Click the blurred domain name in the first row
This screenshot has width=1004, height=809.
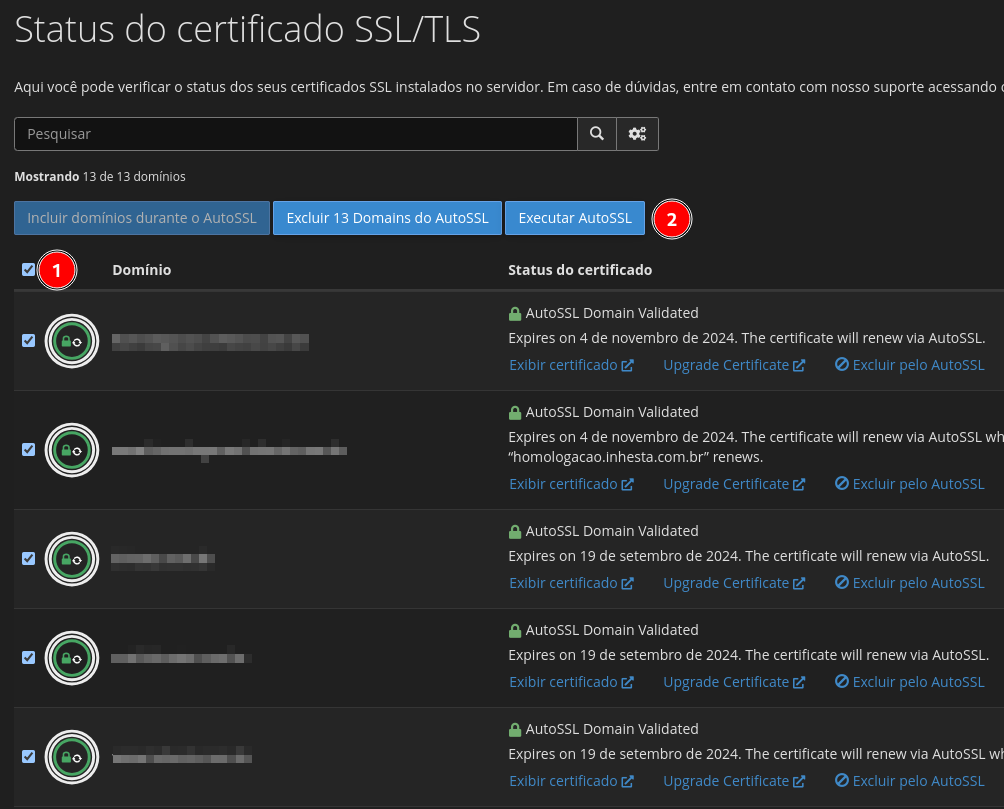point(210,342)
